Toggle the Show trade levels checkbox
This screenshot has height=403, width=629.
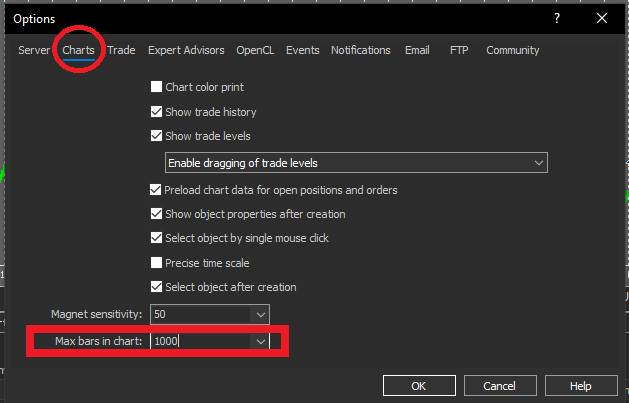[156, 136]
